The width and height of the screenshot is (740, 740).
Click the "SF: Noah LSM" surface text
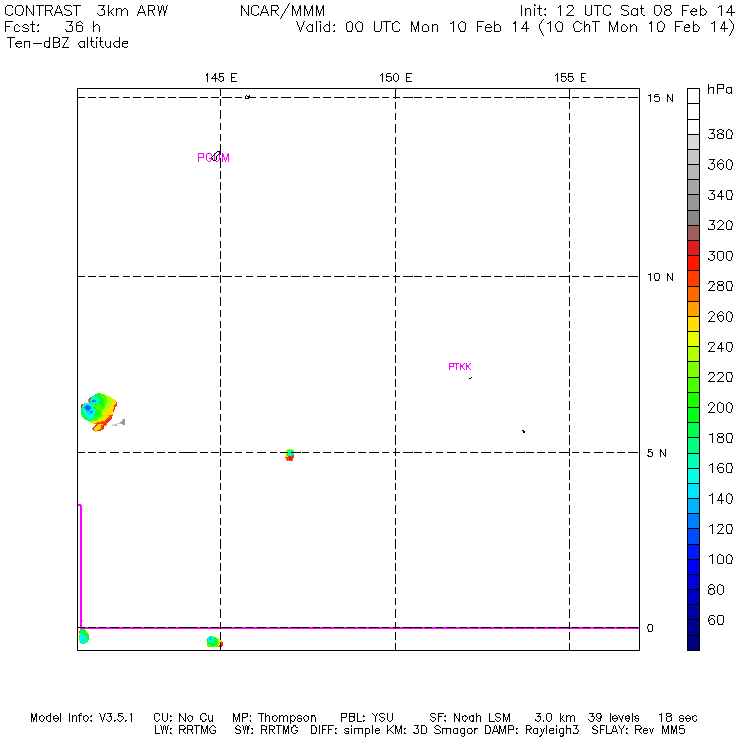pos(470,718)
